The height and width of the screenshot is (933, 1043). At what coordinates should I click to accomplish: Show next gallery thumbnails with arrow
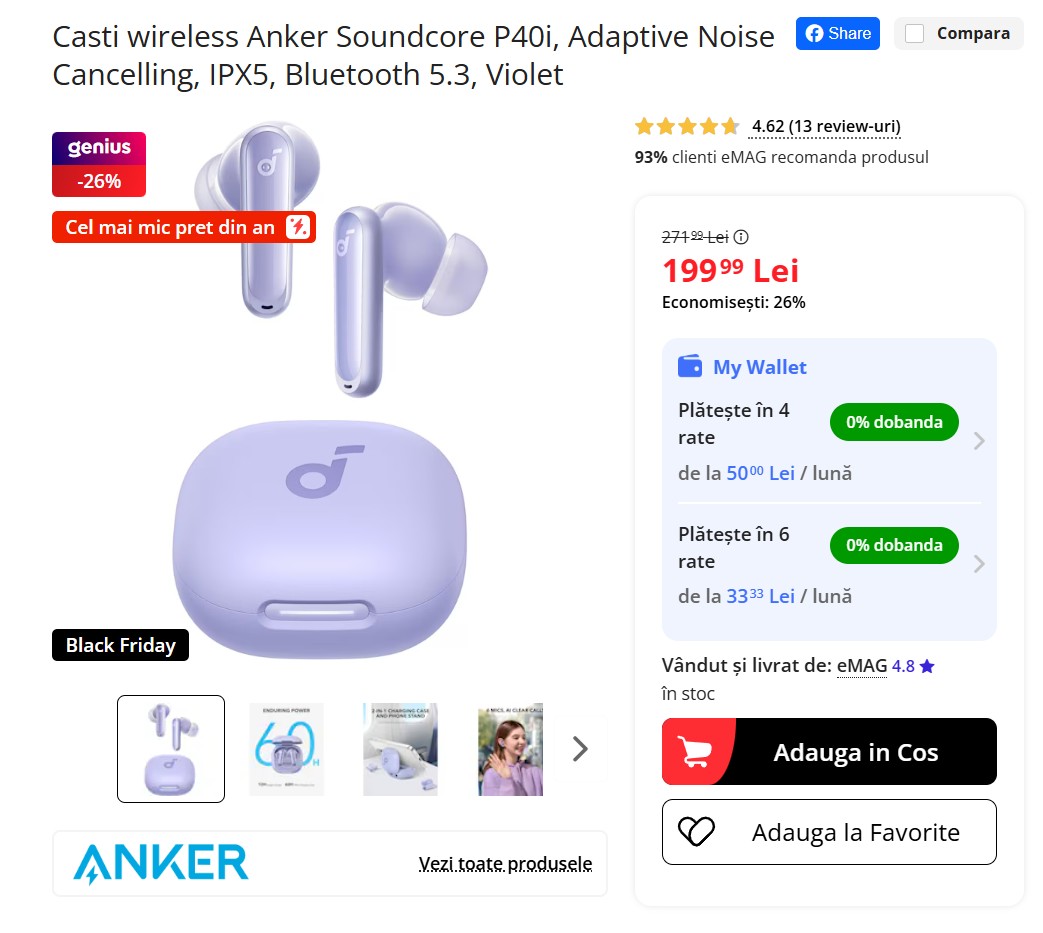point(580,749)
